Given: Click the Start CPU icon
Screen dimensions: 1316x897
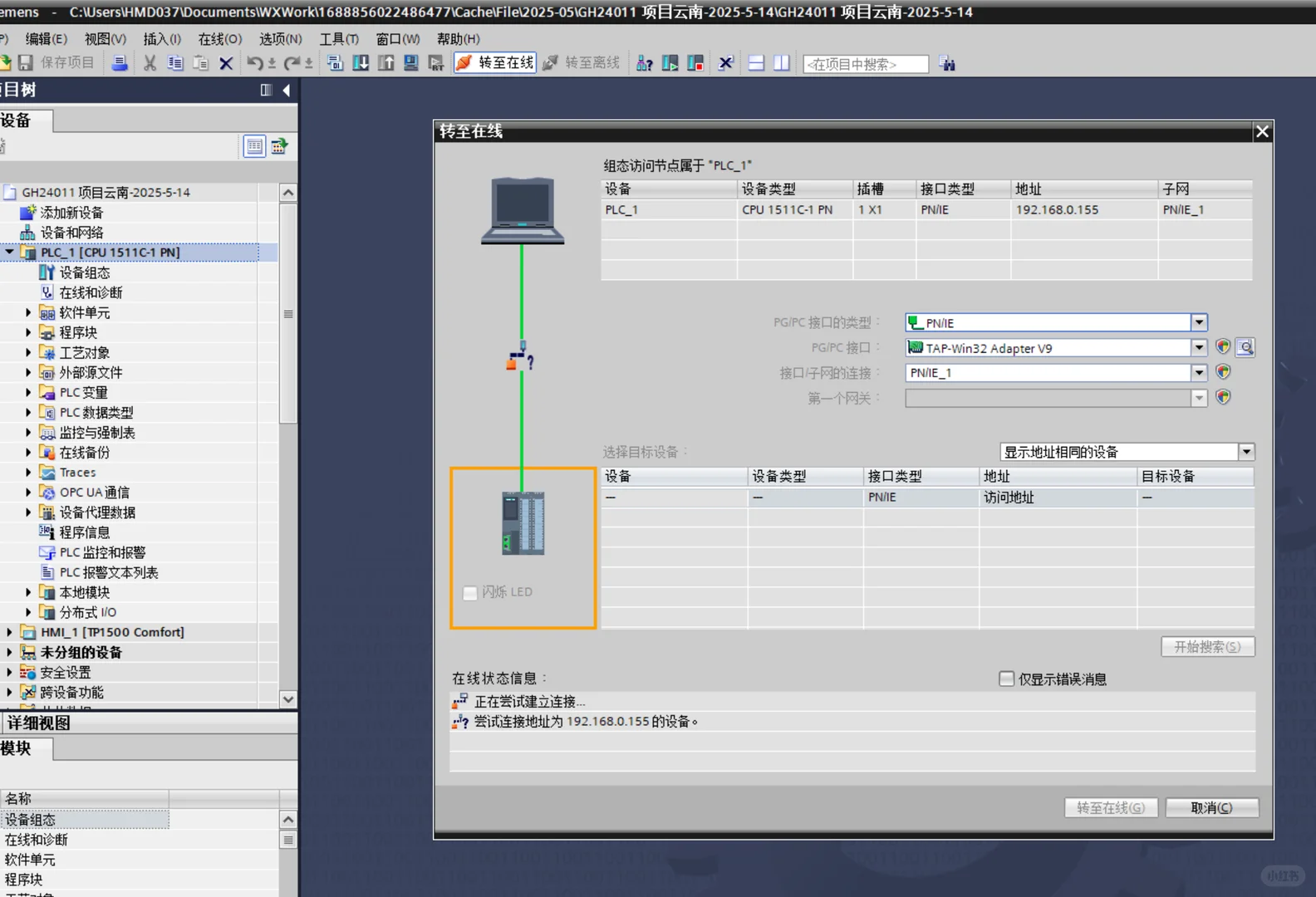Looking at the screenshot, I should tap(670, 63).
